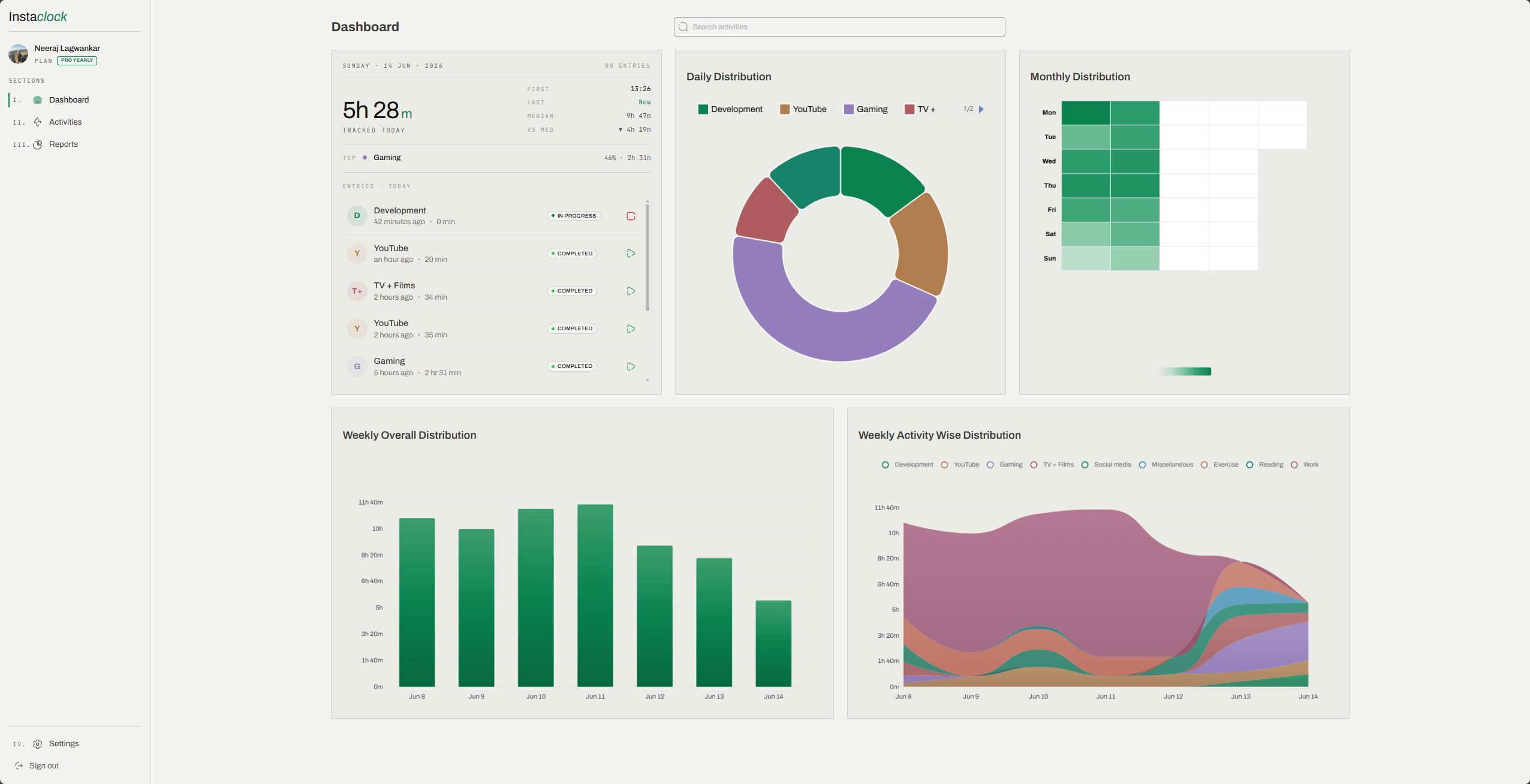Click the Instaclock logo
1530x784 pixels.
tap(38, 17)
